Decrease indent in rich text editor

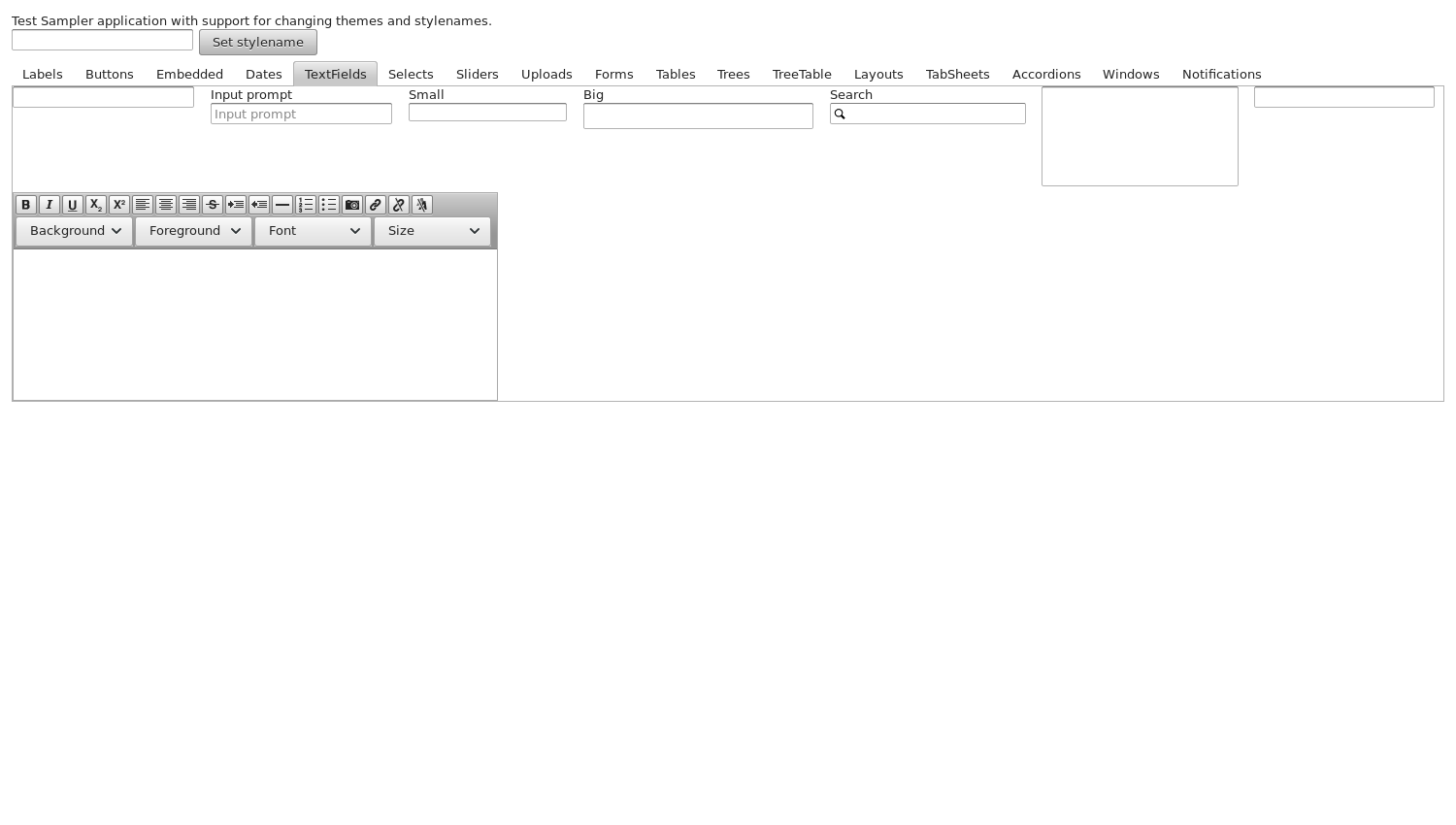[259, 205]
